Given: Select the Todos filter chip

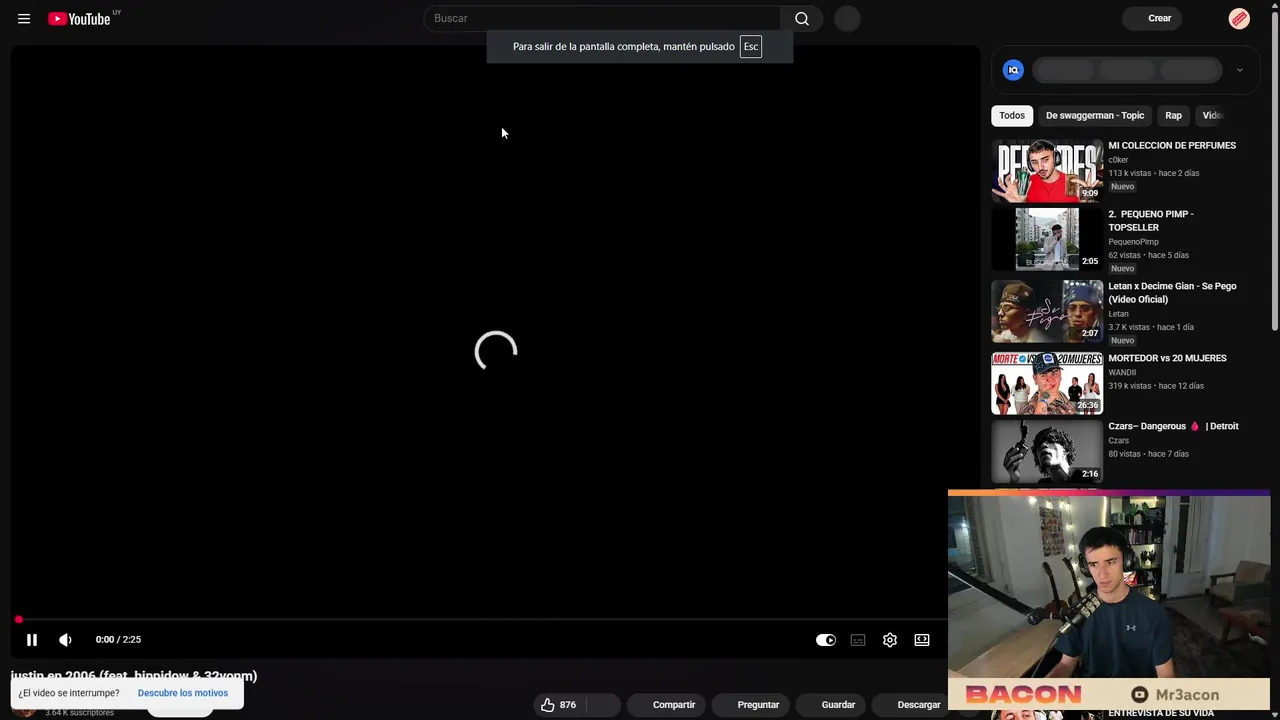Looking at the screenshot, I should coord(1012,115).
